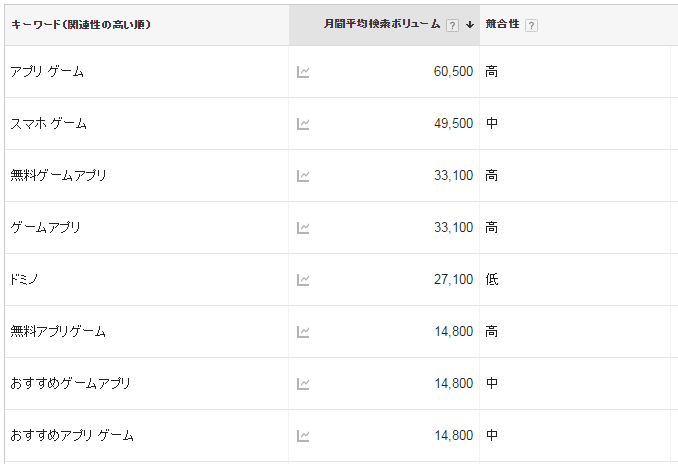678x464 pixels.
Task: Select the 無料ゲームアプリ keyword text
Action: pos(58,175)
